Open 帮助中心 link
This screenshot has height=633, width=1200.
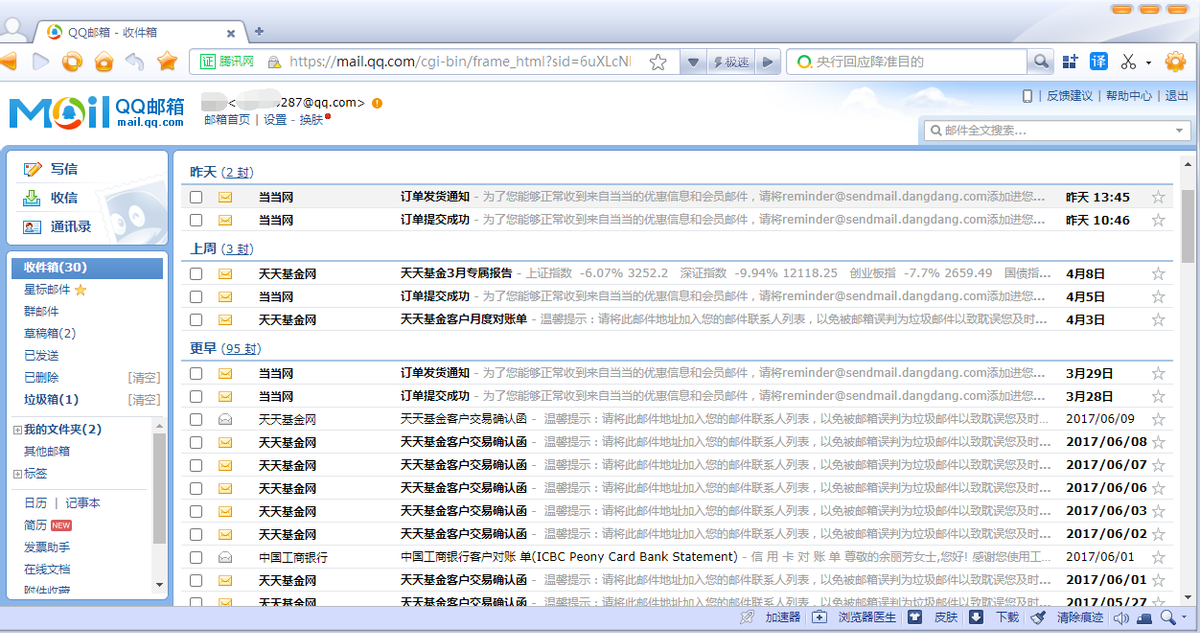pyautogui.click(x=1128, y=96)
